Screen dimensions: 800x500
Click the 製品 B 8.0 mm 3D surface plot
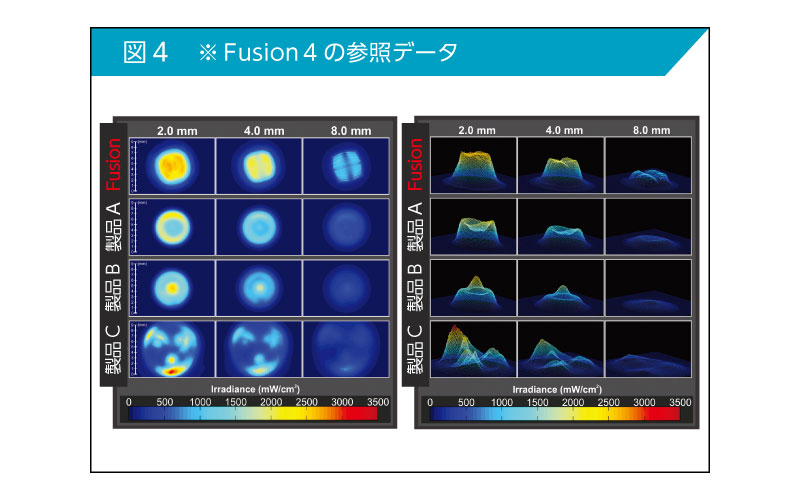point(648,288)
